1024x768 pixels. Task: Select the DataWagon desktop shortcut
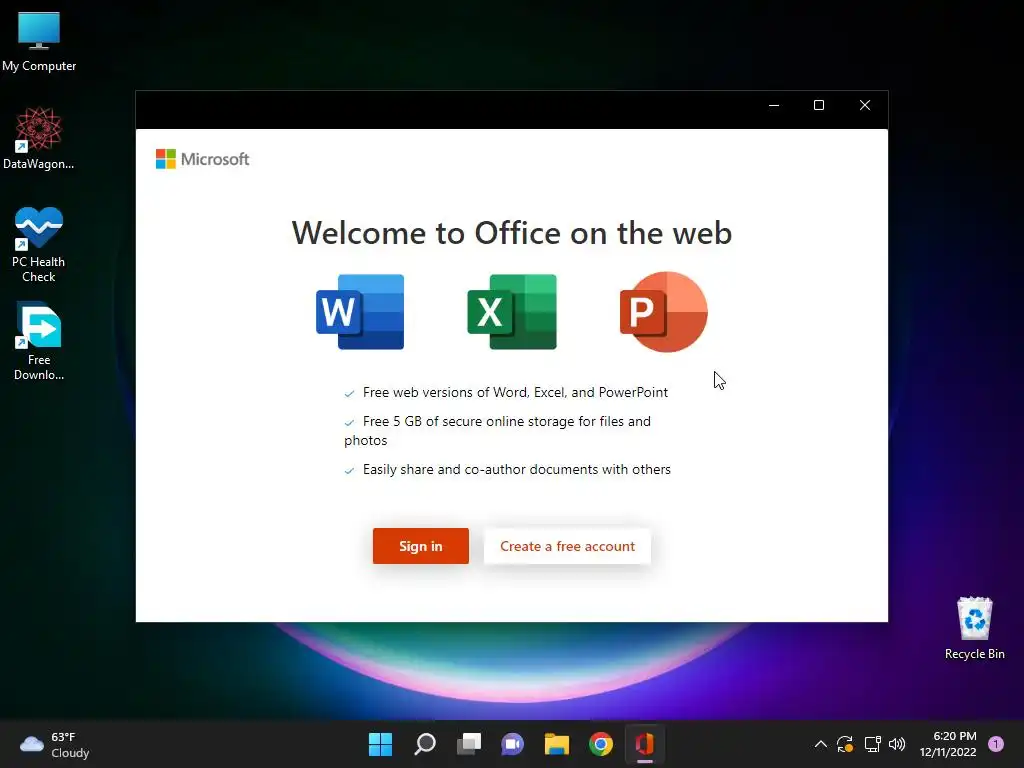(39, 138)
